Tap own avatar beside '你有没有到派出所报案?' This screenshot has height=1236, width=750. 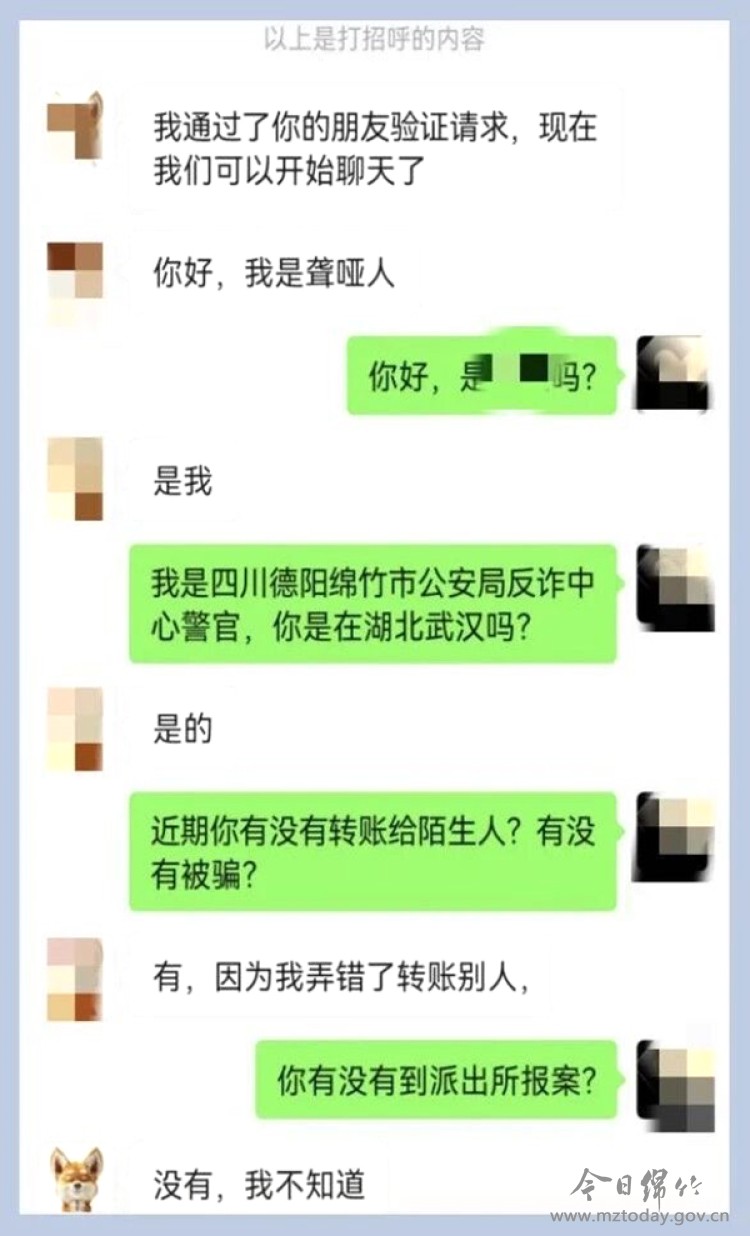tap(676, 1085)
